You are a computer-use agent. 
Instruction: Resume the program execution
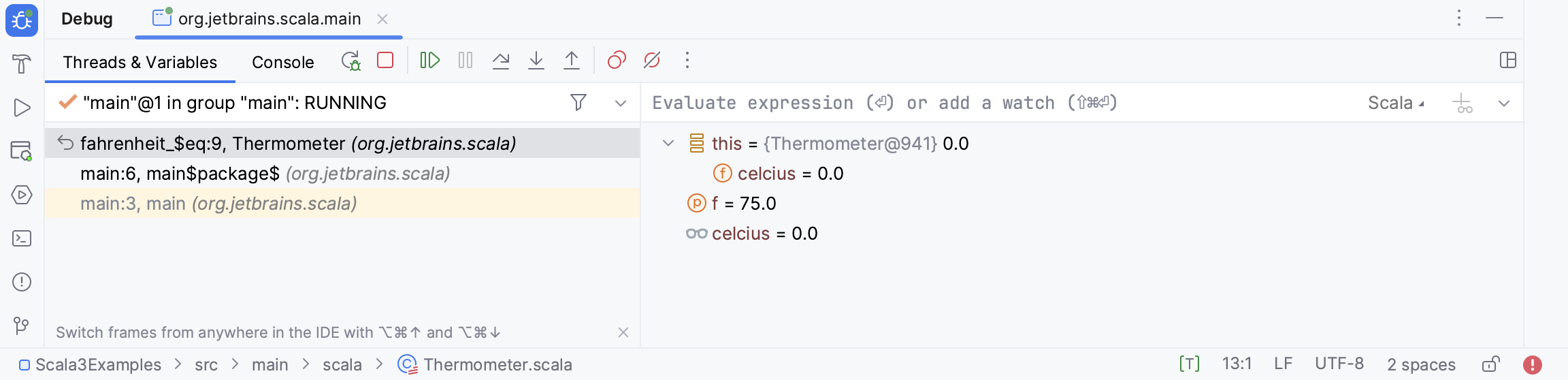[429, 61]
